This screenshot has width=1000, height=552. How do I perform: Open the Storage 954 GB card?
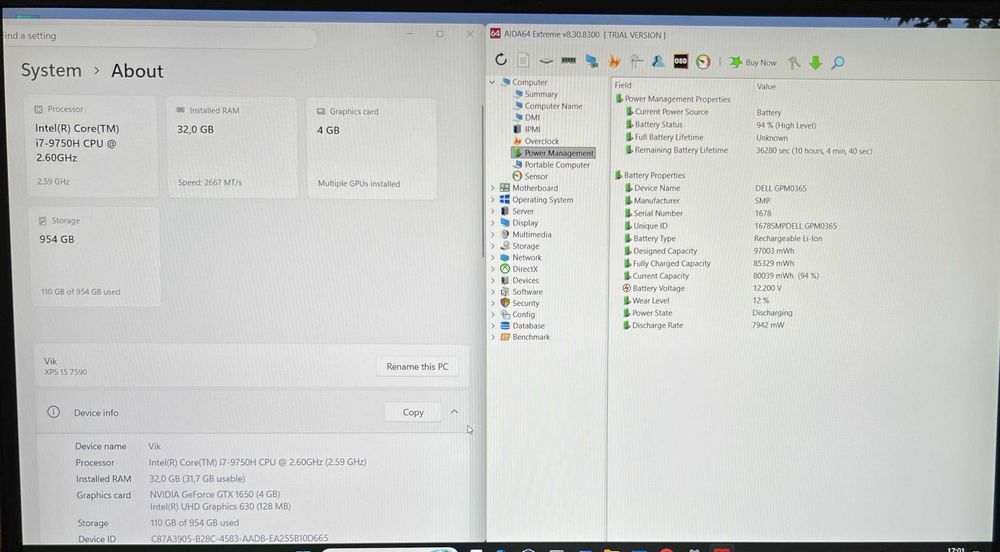pos(94,256)
